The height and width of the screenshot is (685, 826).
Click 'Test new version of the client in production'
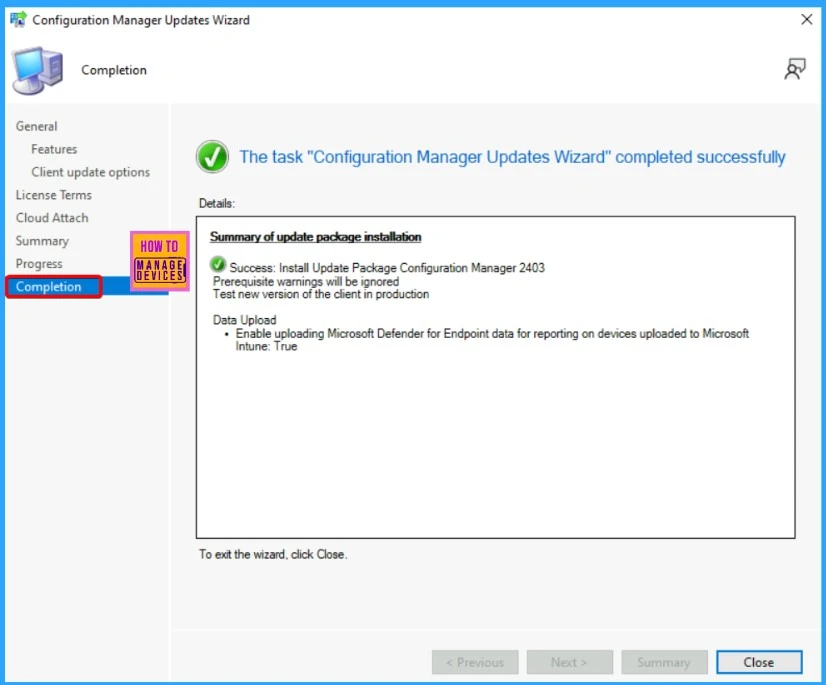click(321, 294)
